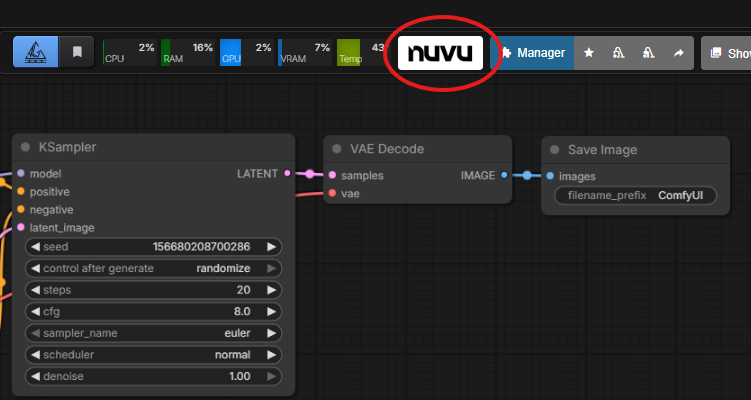Image resolution: width=751 pixels, height=400 pixels.
Task: Open the scheduler normal dropdown
Action: click(232, 354)
